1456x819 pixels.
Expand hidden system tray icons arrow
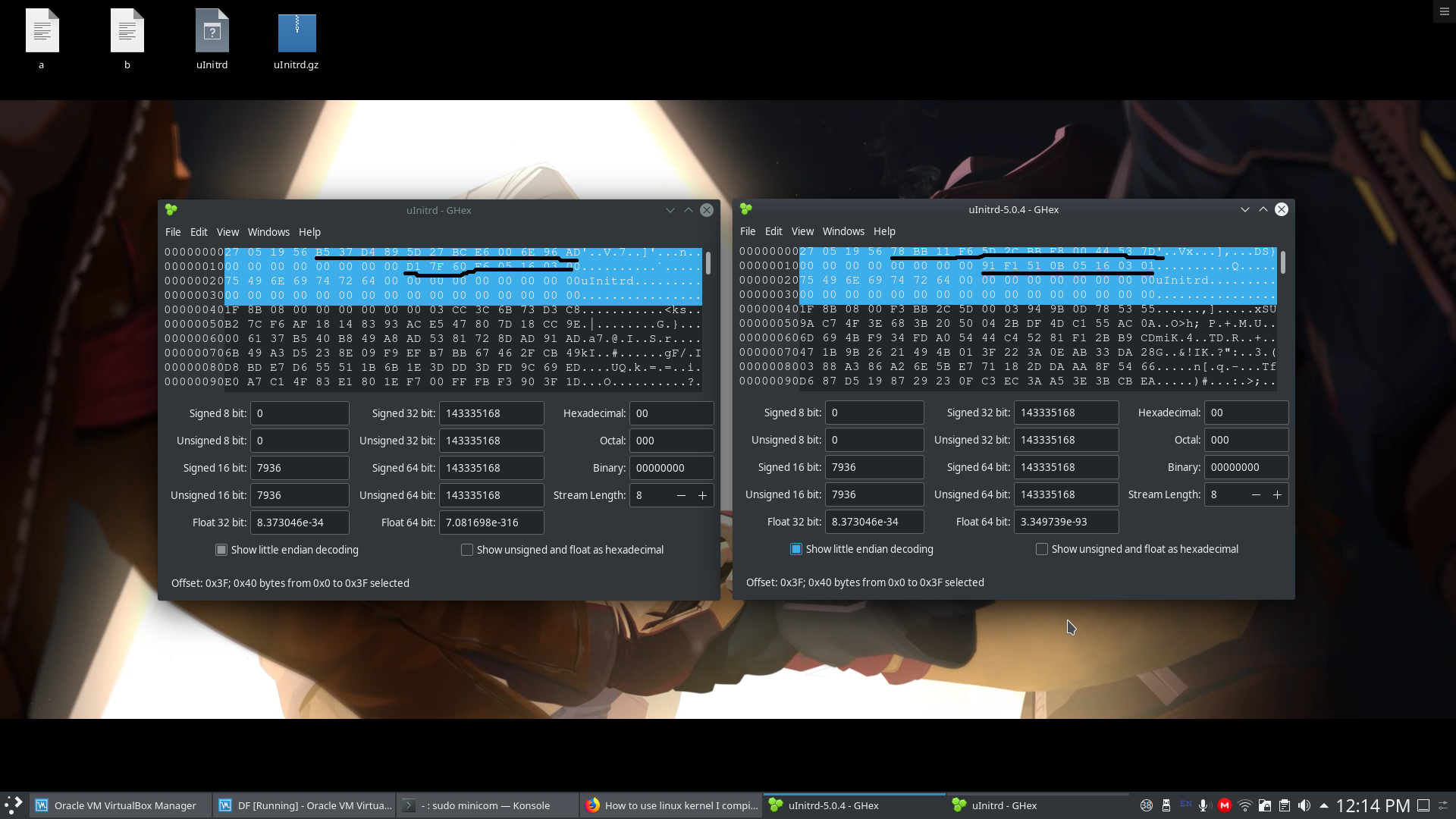coord(1324,805)
